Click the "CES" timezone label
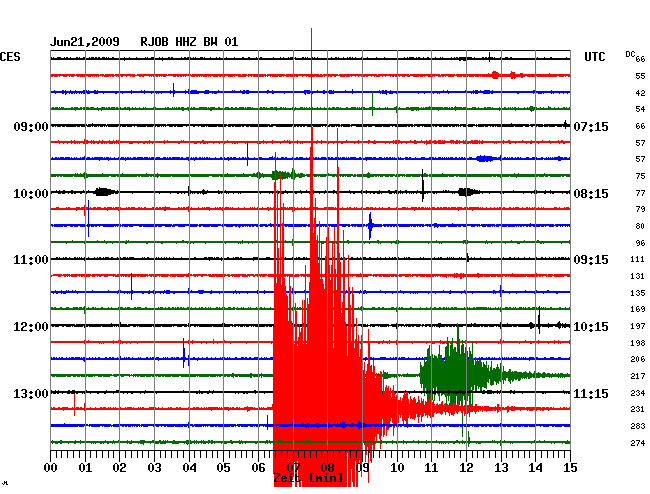Image resolution: width=650 pixels, height=494 pixels. (10, 57)
